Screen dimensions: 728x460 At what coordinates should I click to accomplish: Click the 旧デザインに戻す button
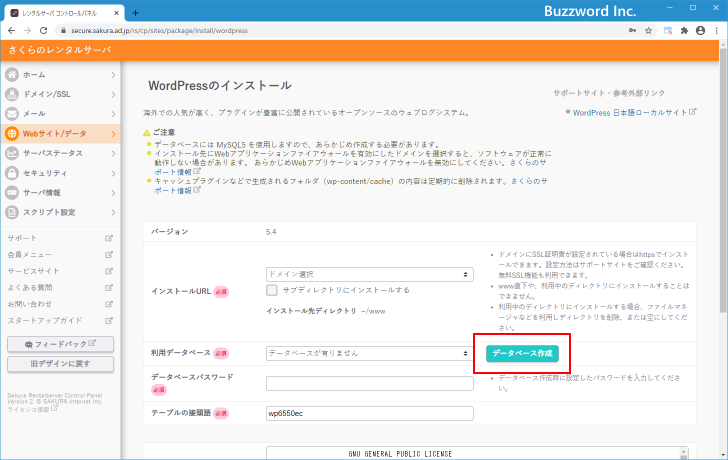pyautogui.click(x=60, y=364)
